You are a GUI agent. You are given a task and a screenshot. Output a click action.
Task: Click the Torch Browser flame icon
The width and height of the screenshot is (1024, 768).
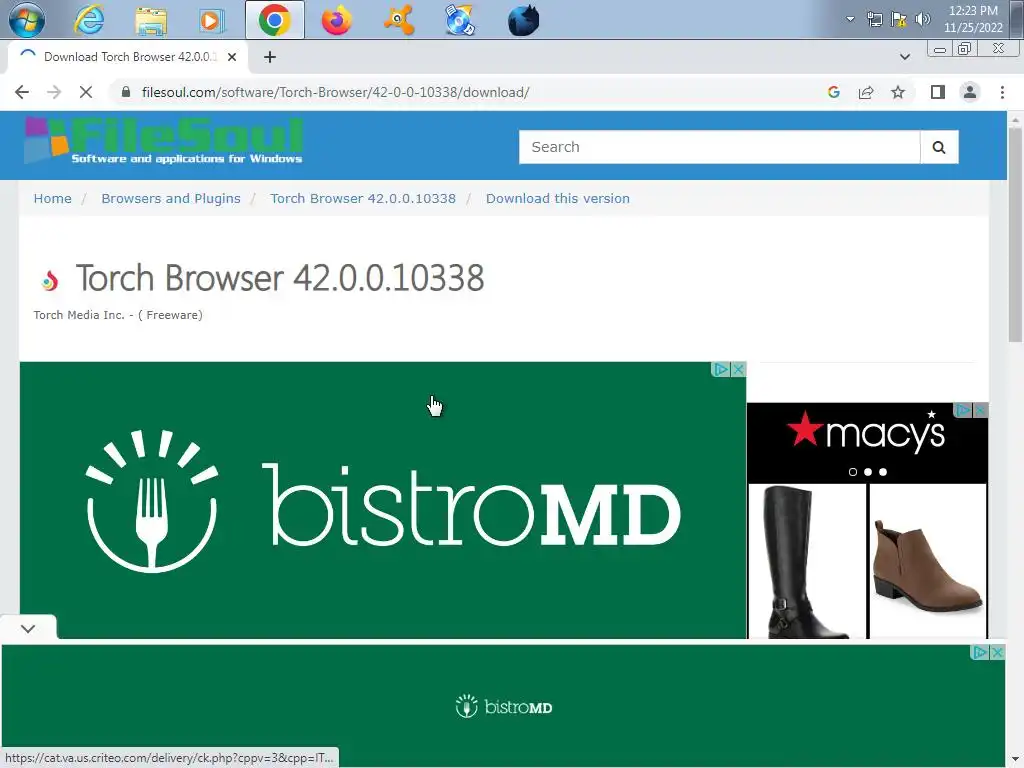(x=50, y=281)
